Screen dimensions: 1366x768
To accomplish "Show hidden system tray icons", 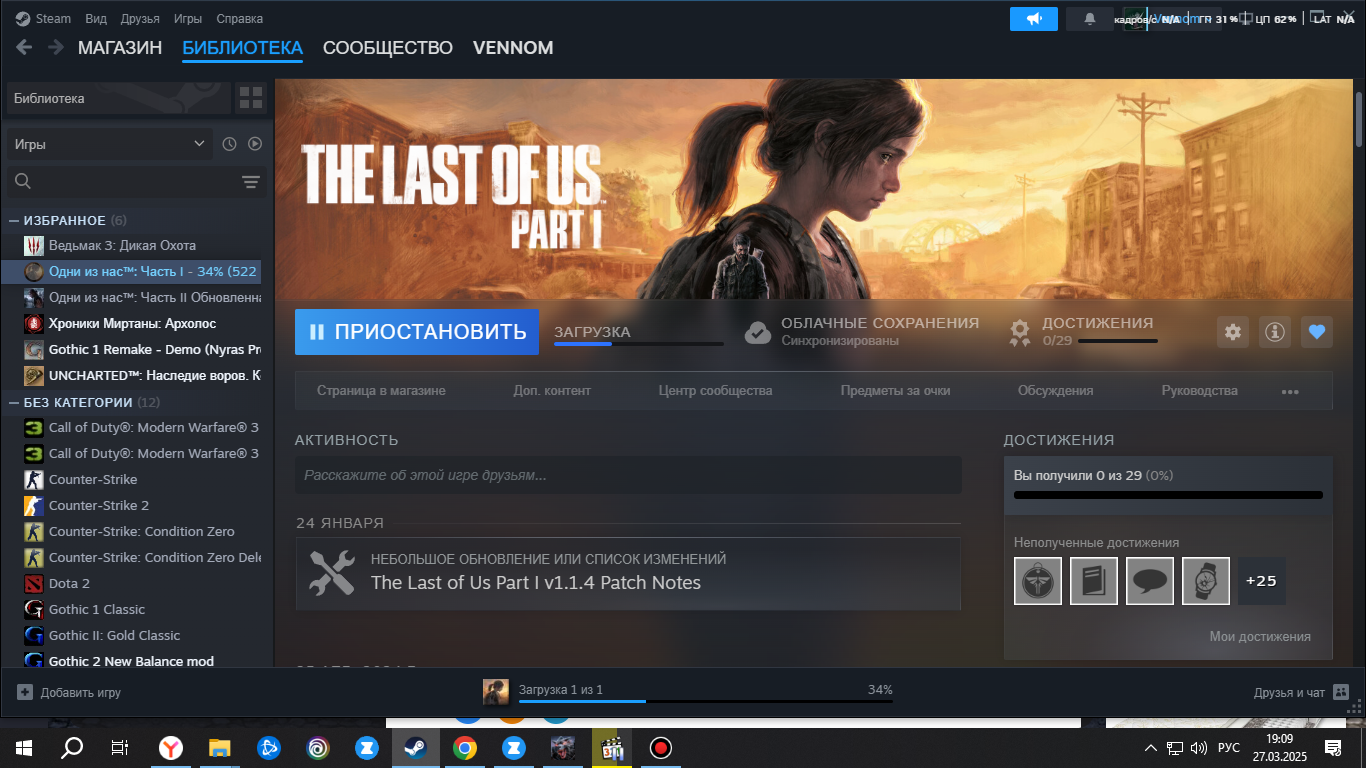I will point(1150,747).
